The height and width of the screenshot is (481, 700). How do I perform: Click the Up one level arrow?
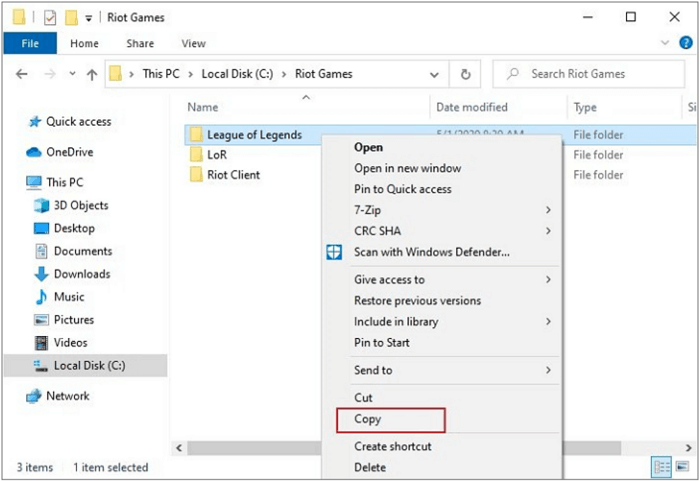pos(92,74)
